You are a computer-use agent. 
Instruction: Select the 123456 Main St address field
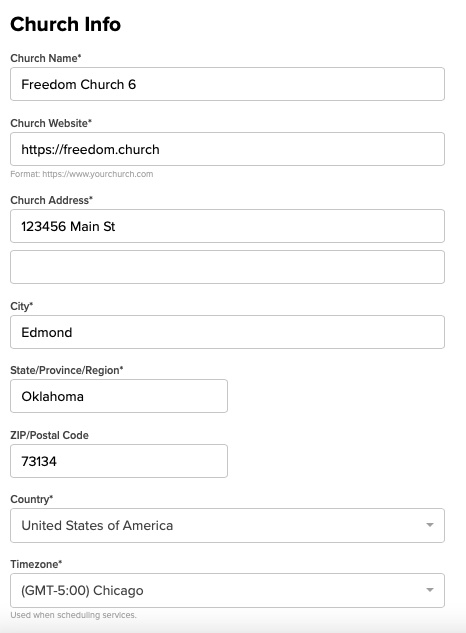coord(227,226)
